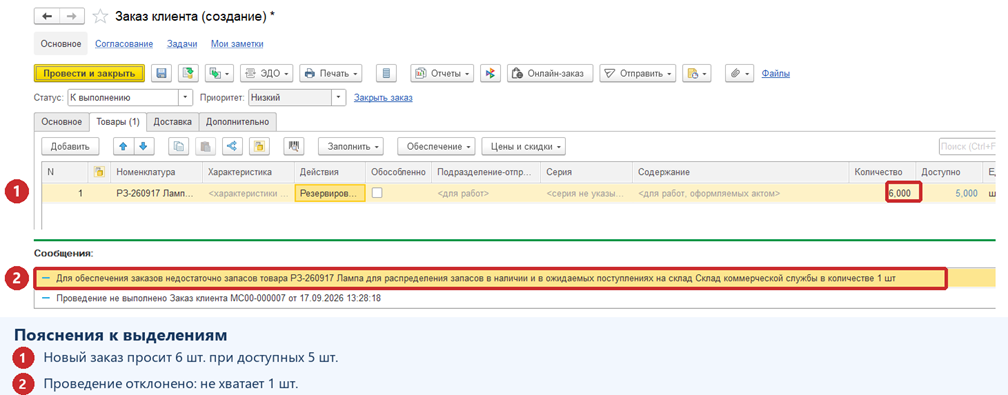Open the Приоритет dropdown arrow
Screen dimensions: 1008x395
[x=339, y=98]
